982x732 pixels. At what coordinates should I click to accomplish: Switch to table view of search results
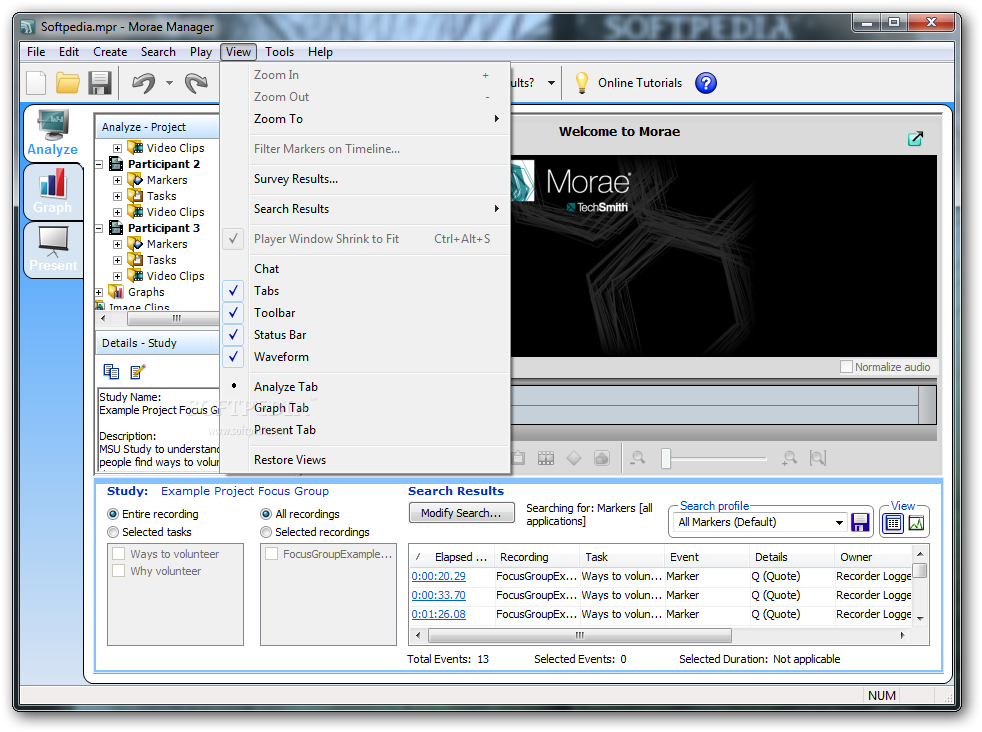pos(893,522)
